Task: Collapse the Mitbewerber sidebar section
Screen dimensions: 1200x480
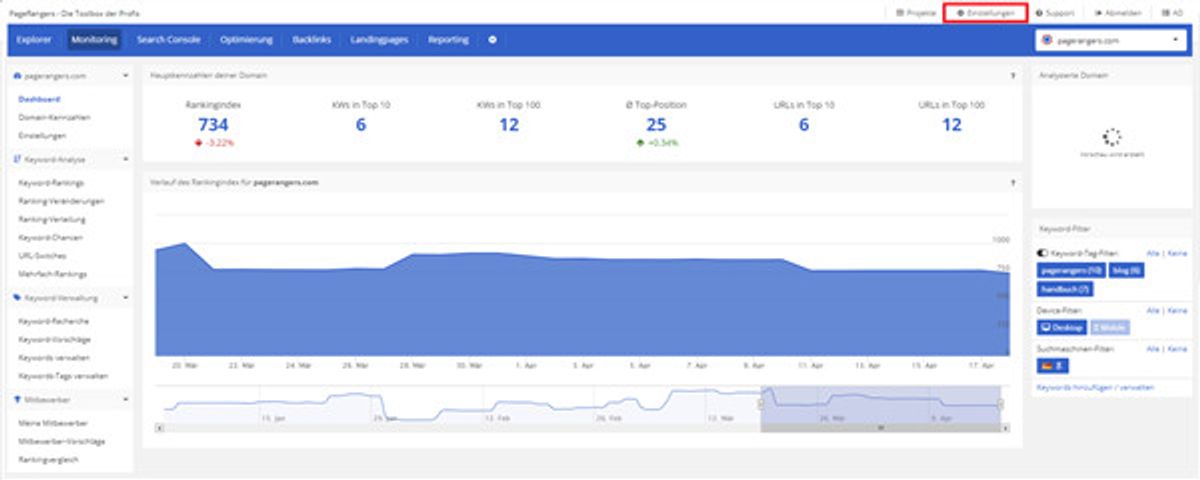Action: click(126, 399)
